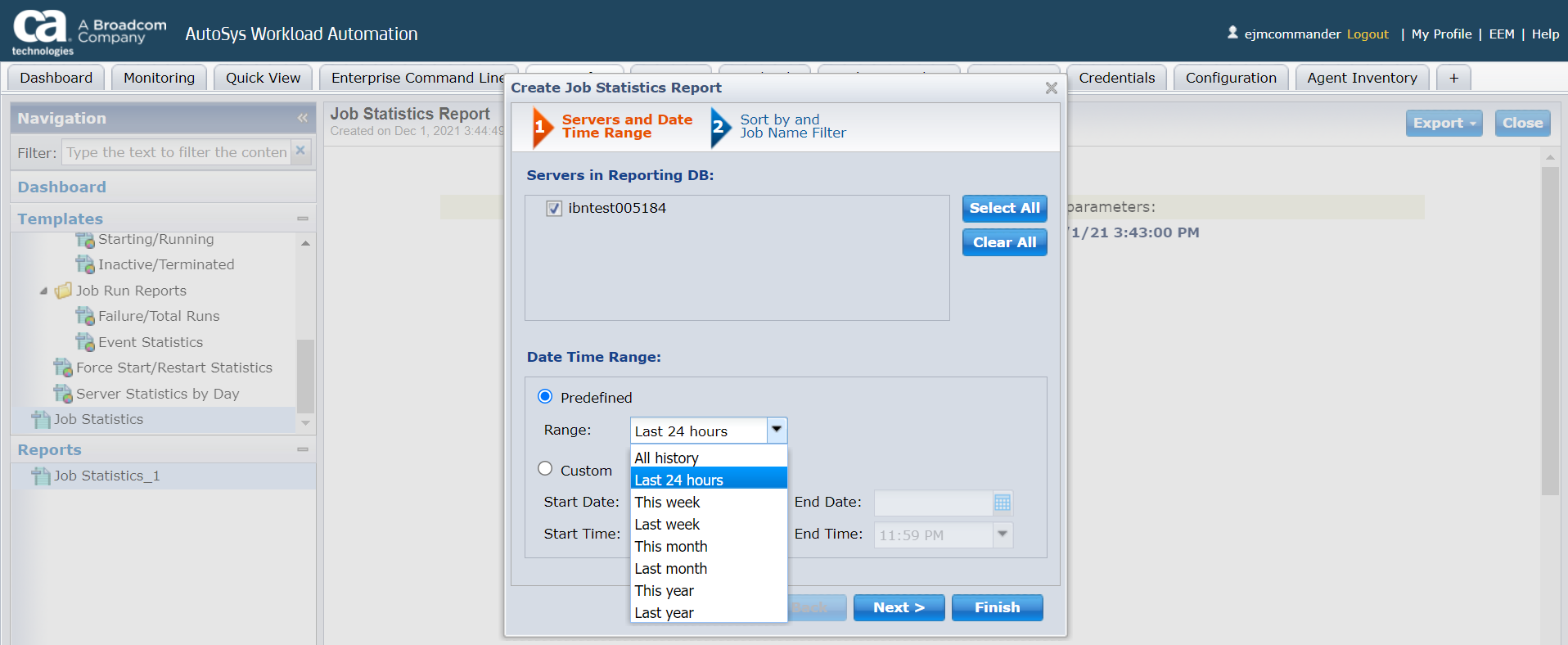Viewport: 1568px width, 645px height.
Task: Go to step 1 Servers and Date Time Range
Action: (x=613, y=127)
